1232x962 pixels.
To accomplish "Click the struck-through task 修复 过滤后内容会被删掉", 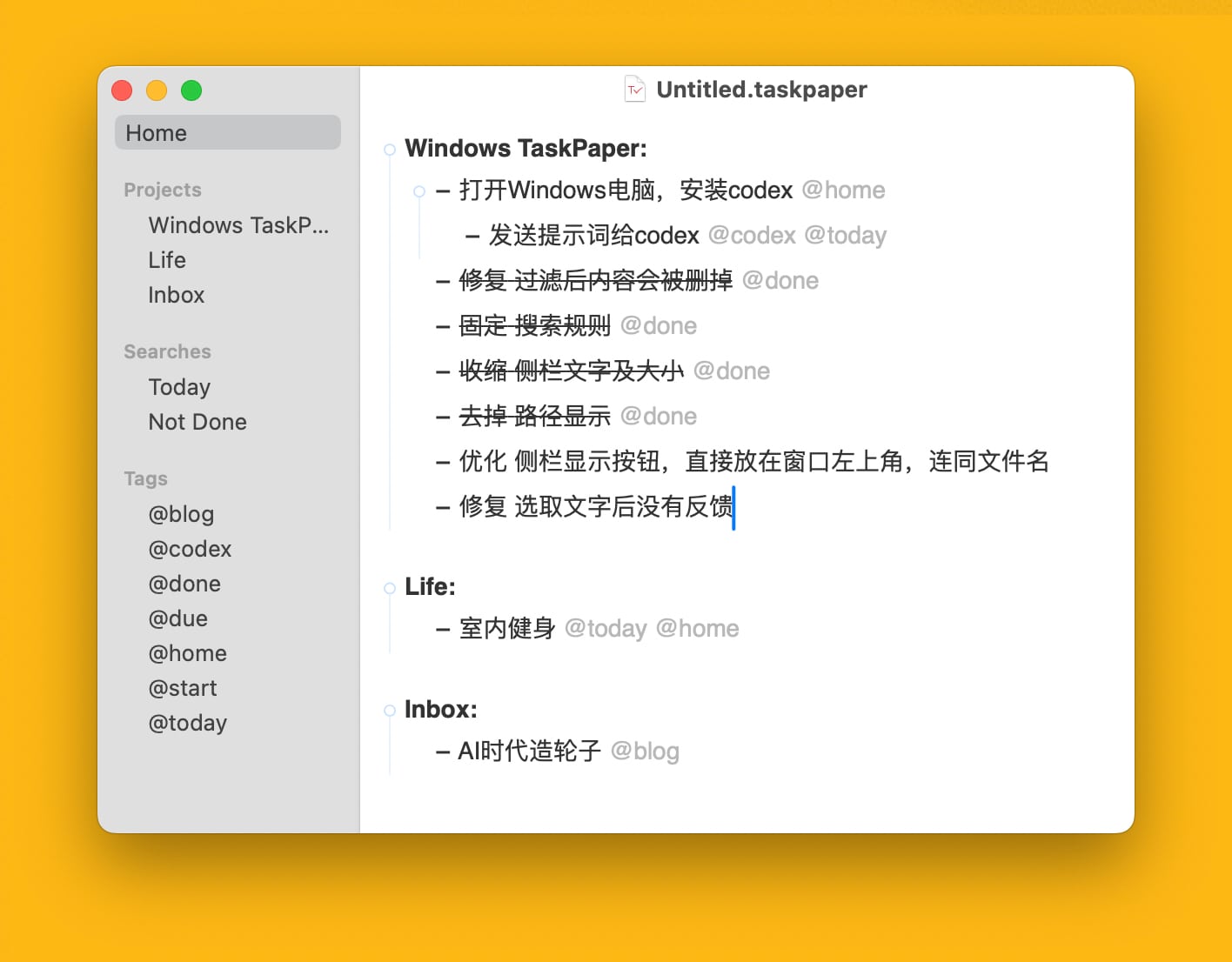I will pos(596,281).
